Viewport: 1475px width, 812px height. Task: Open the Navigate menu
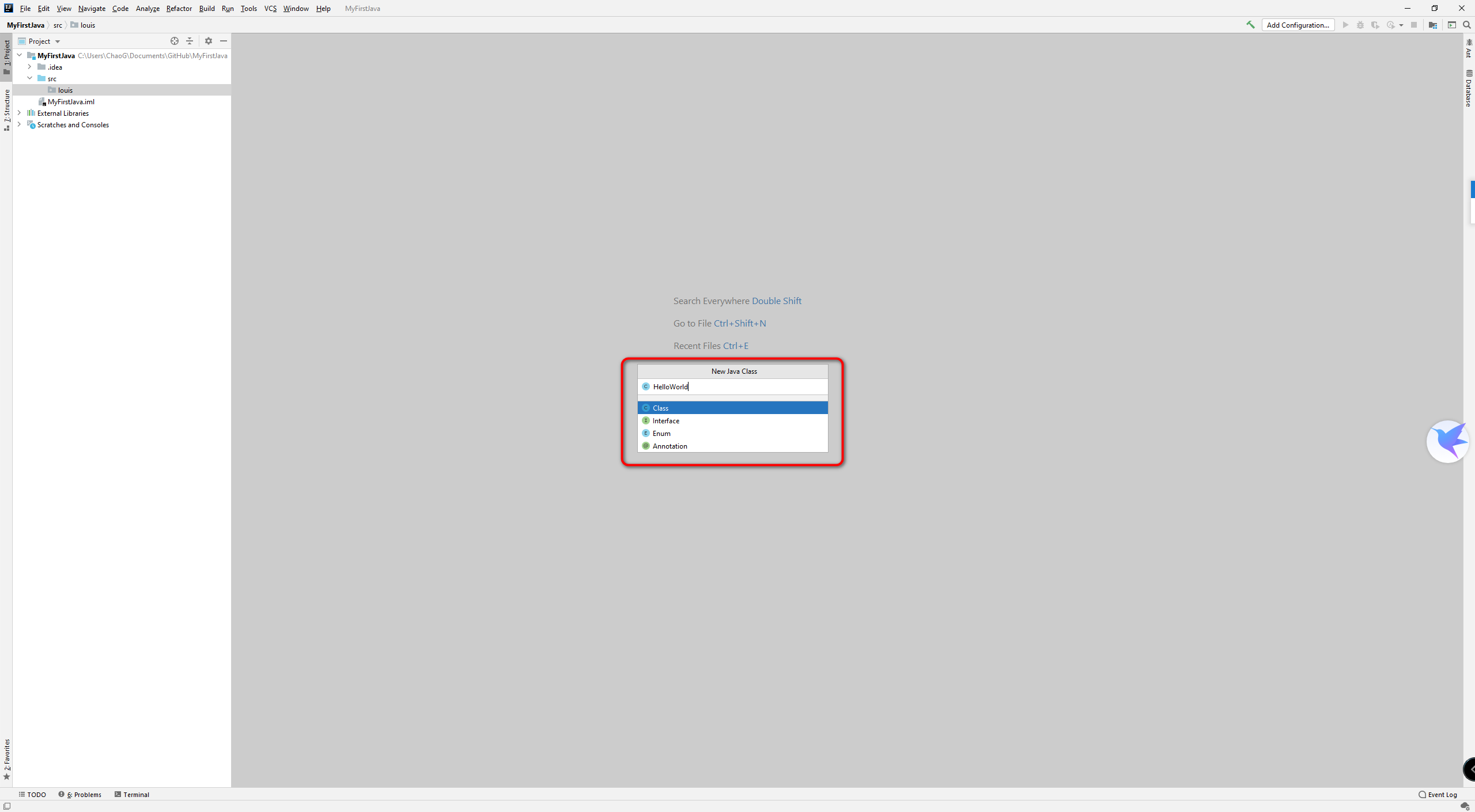click(x=92, y=8)
